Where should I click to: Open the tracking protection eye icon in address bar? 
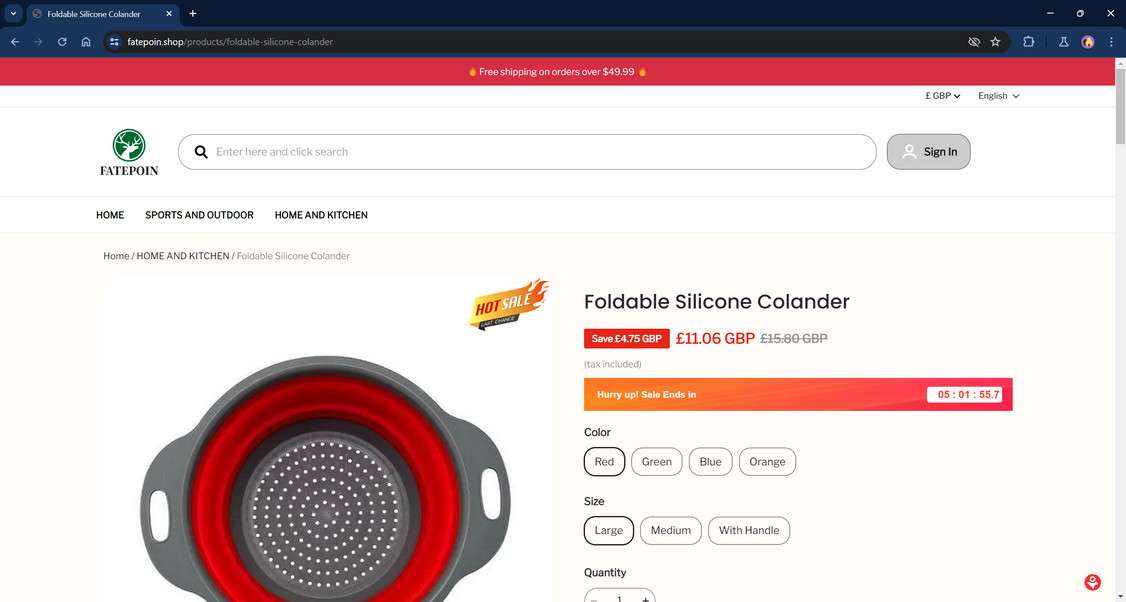tap(974, 42)
